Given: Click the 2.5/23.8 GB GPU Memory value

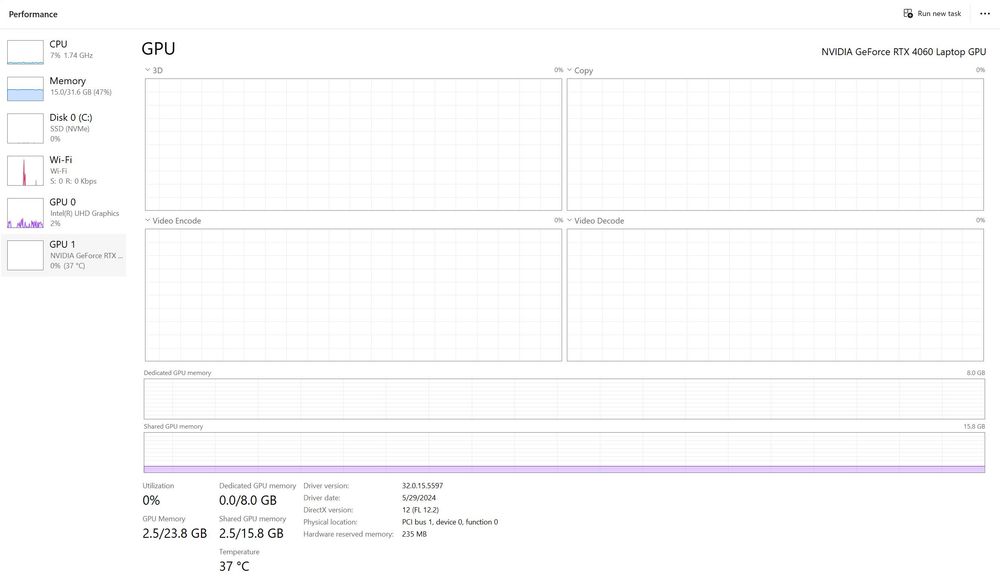Looking at the screenshot, I should point(175,533).
